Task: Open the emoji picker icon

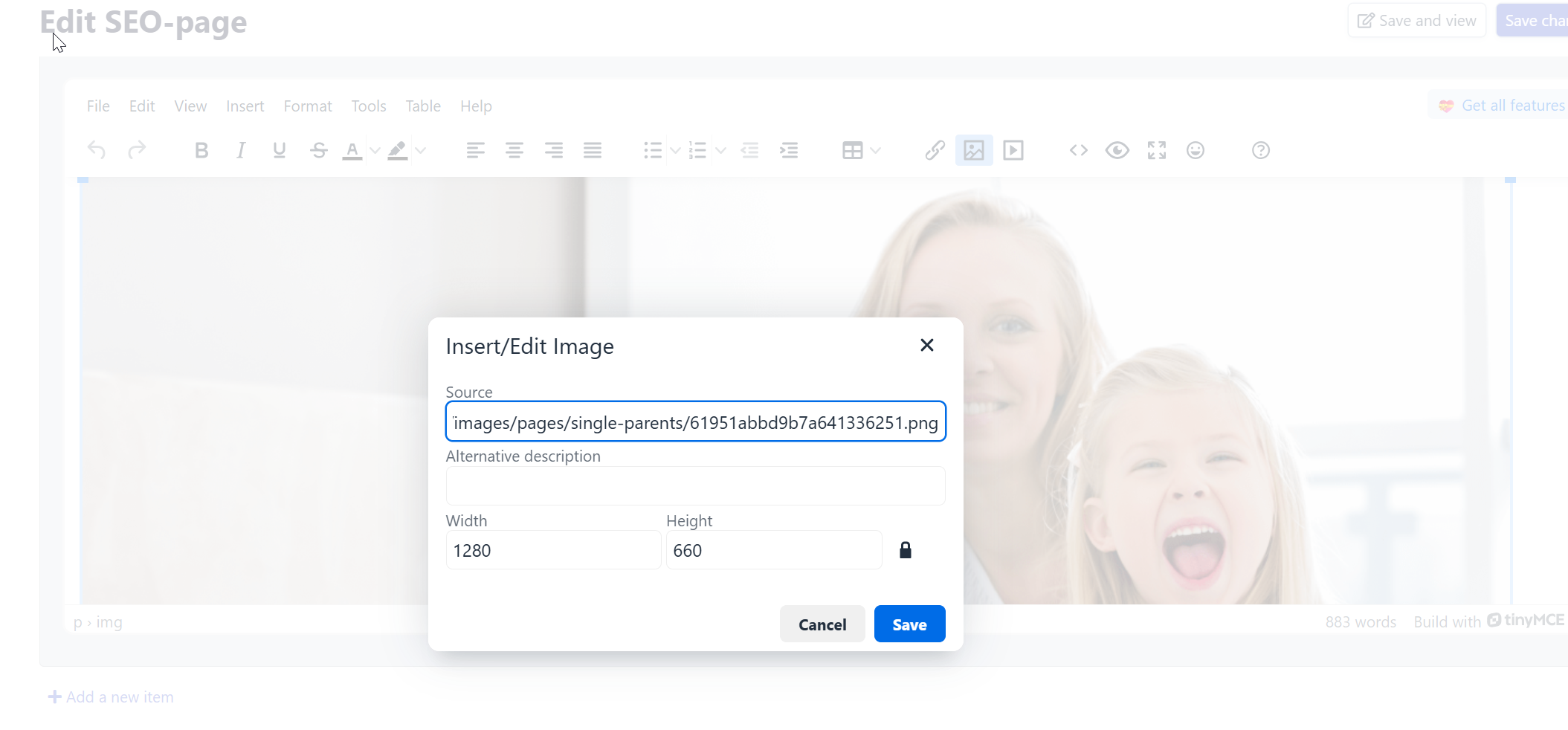Action: [x=1196, y=150]
